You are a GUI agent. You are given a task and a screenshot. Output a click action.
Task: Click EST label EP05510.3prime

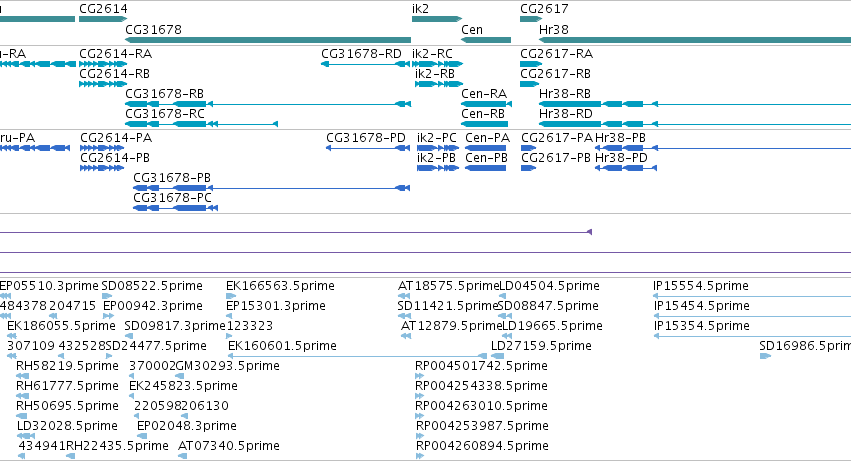pyautogui.click(x=49, y=286)
